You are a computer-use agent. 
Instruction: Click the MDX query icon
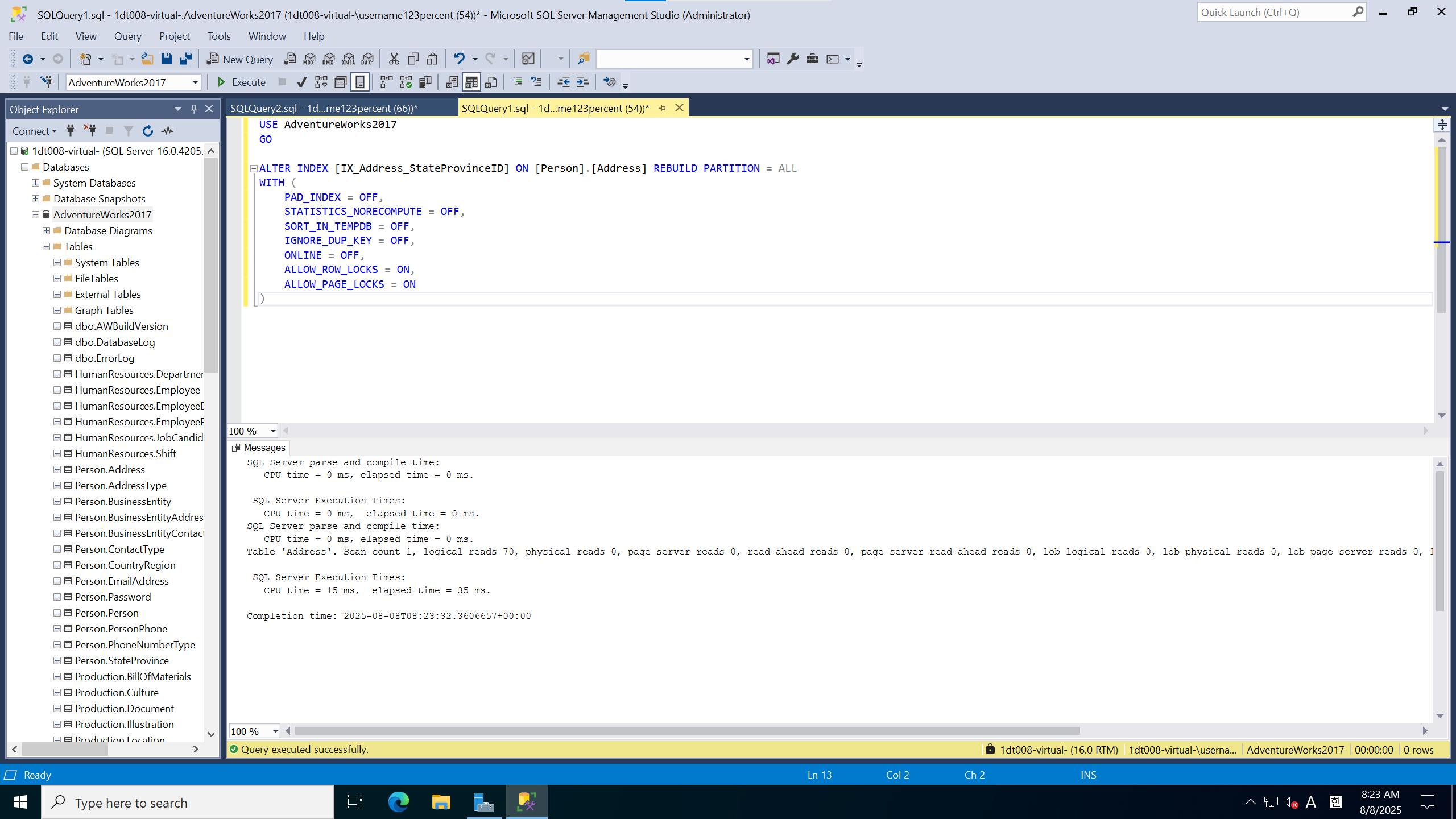pos(309,59)
